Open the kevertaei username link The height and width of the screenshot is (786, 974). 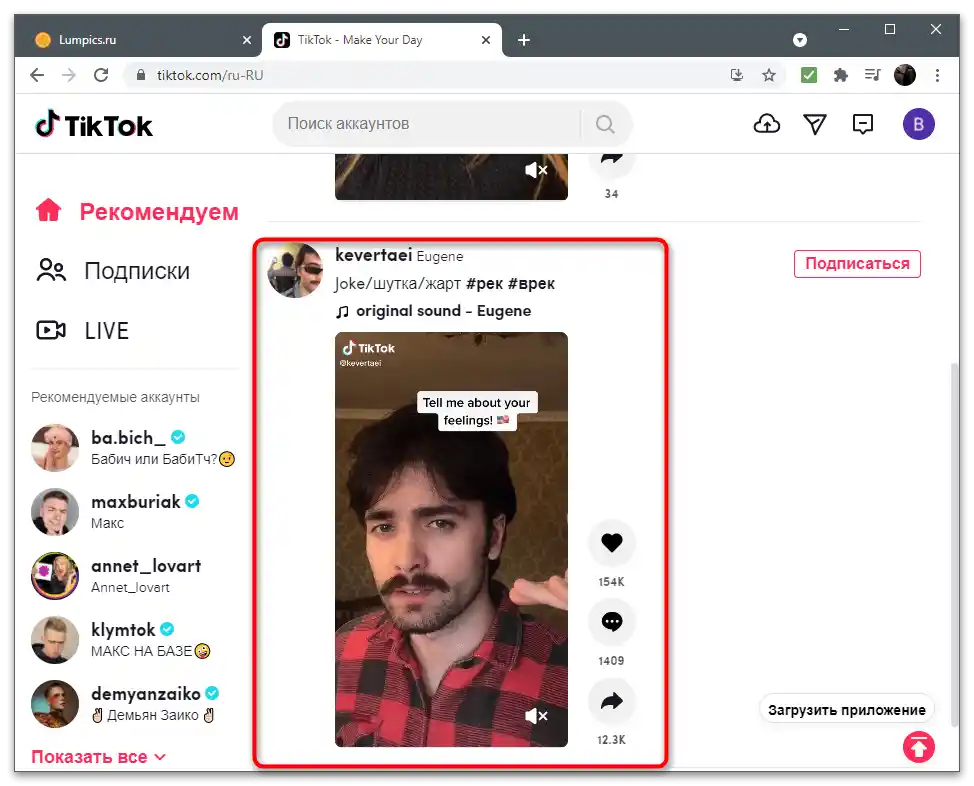tap(373, 255)
